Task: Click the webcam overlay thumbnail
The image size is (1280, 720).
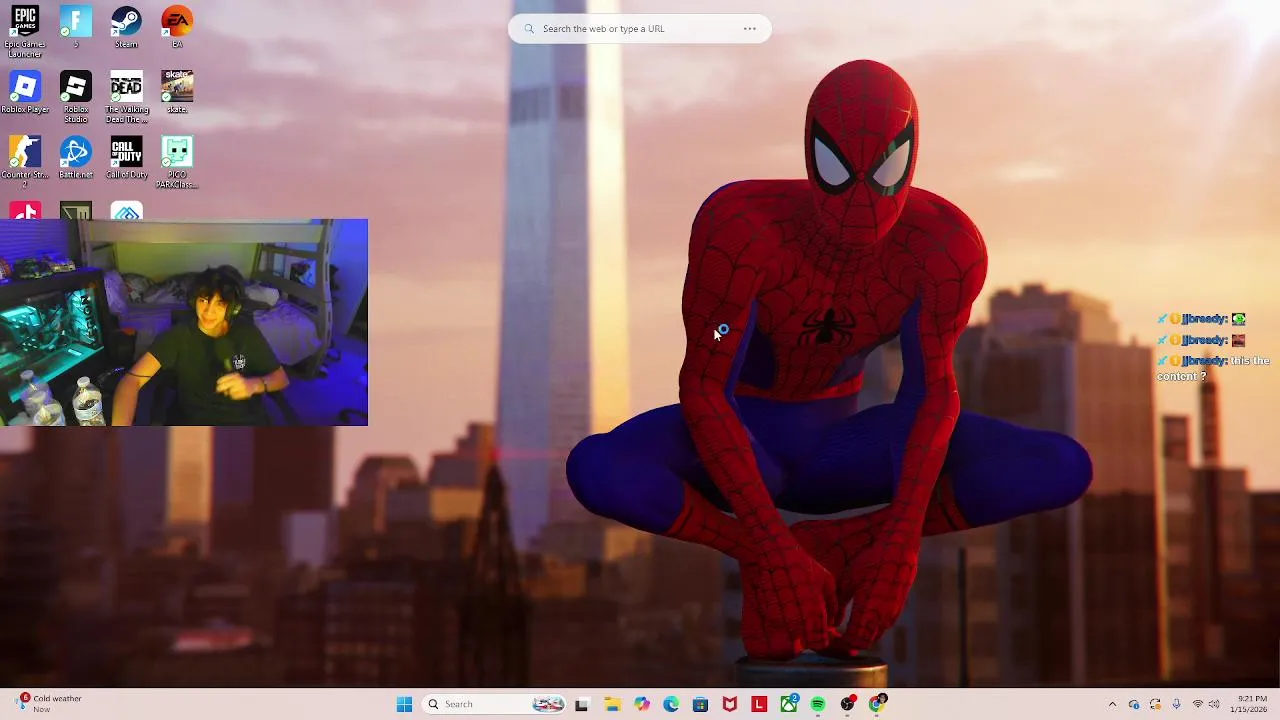Action: click(x=184, y=322)
